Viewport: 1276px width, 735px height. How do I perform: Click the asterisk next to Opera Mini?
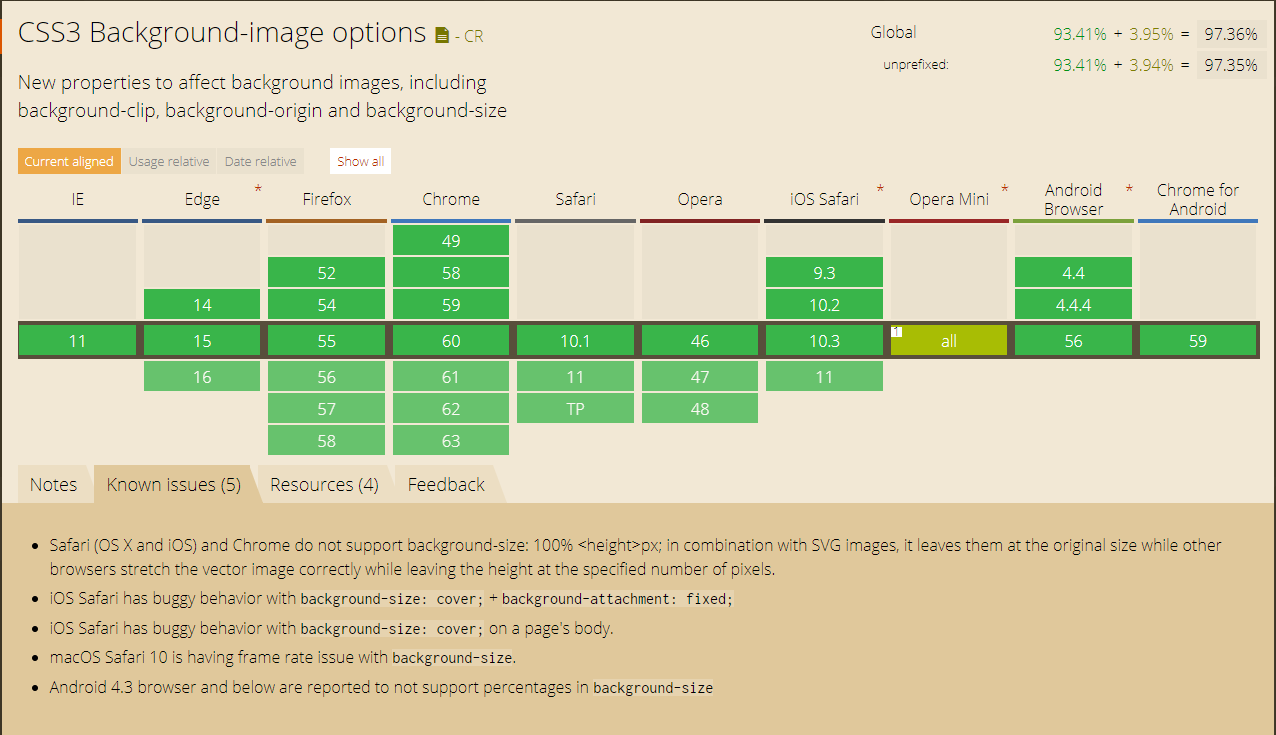(x=1004, y=189)
